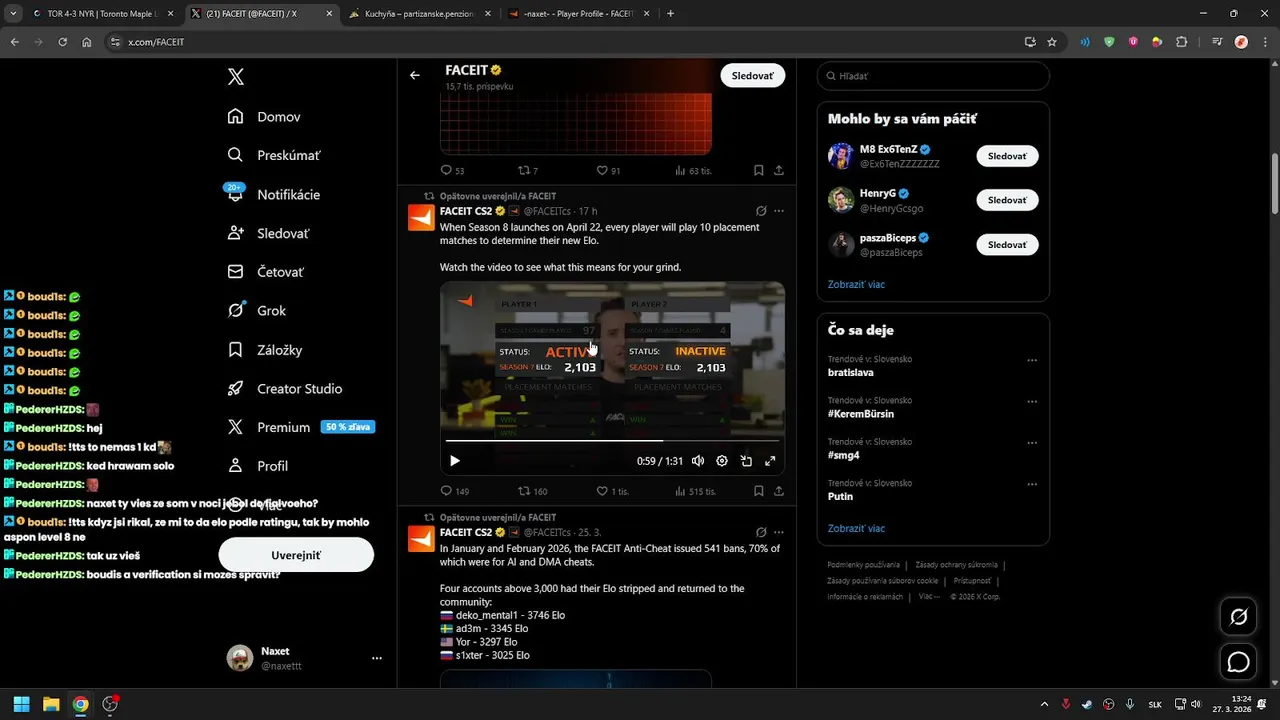View analytics 515 tis. of placement post
The image size is (1280, 720).
point(696,491)
